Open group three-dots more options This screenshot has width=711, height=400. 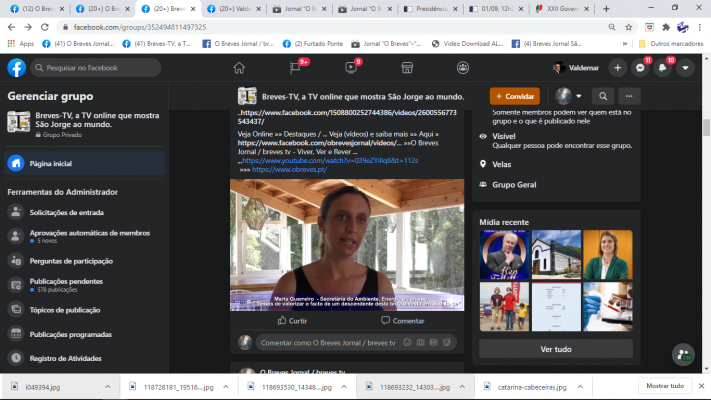pyautogui.click(x=629, y=96)
